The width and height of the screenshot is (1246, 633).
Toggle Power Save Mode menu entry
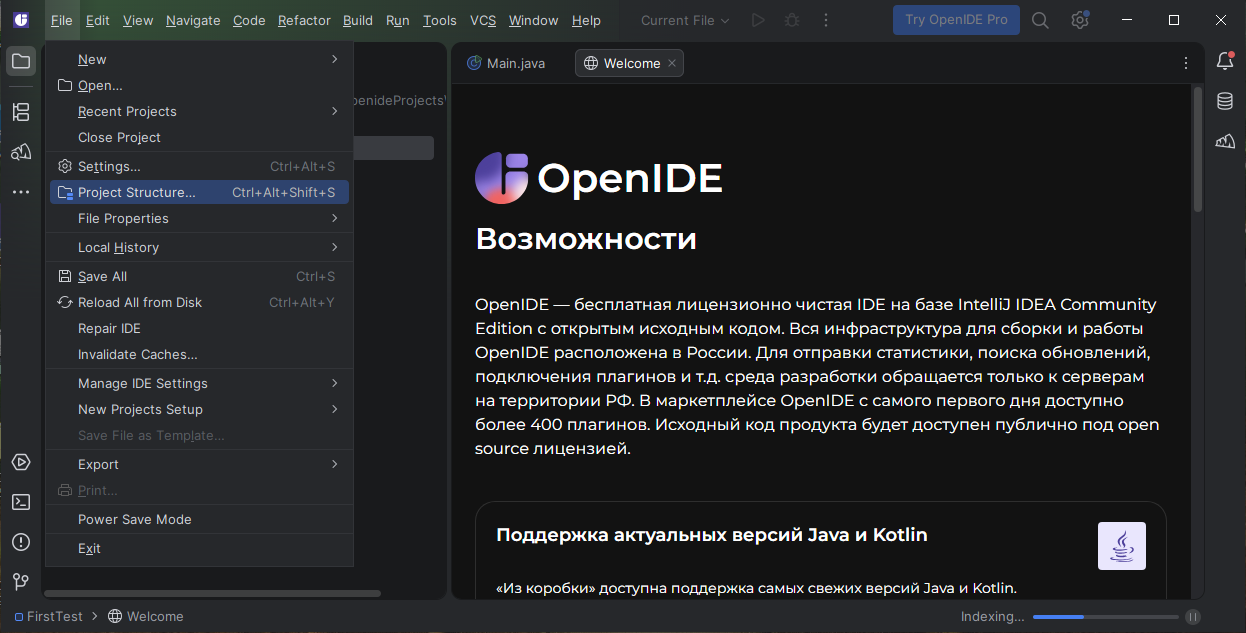click(x=199, y=519)
